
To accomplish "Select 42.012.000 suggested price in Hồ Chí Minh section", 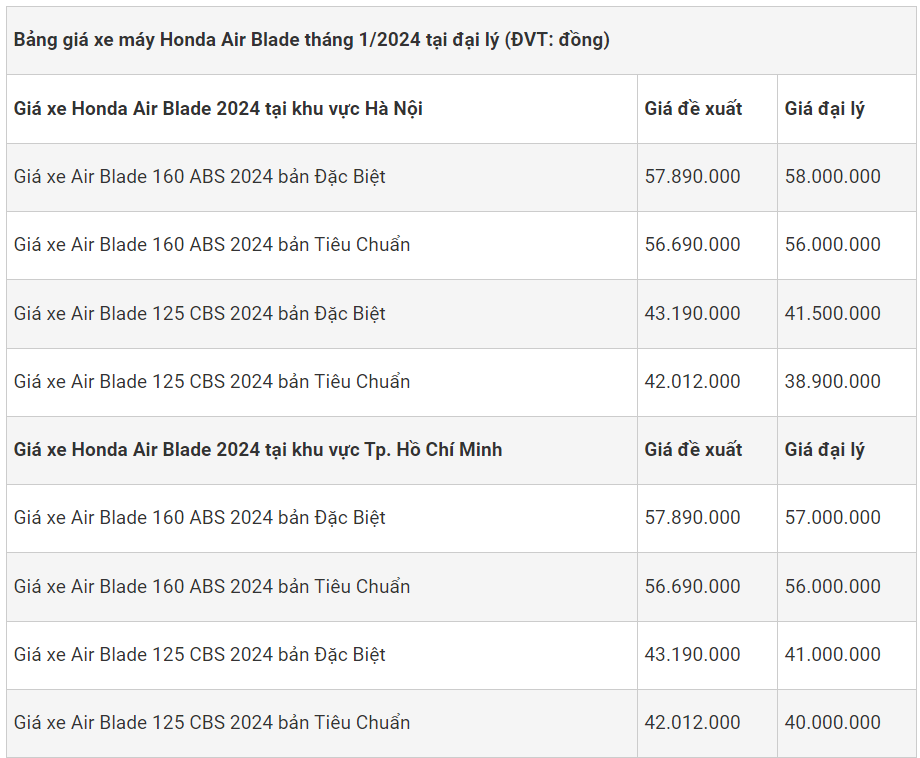I will coord(693,722).
